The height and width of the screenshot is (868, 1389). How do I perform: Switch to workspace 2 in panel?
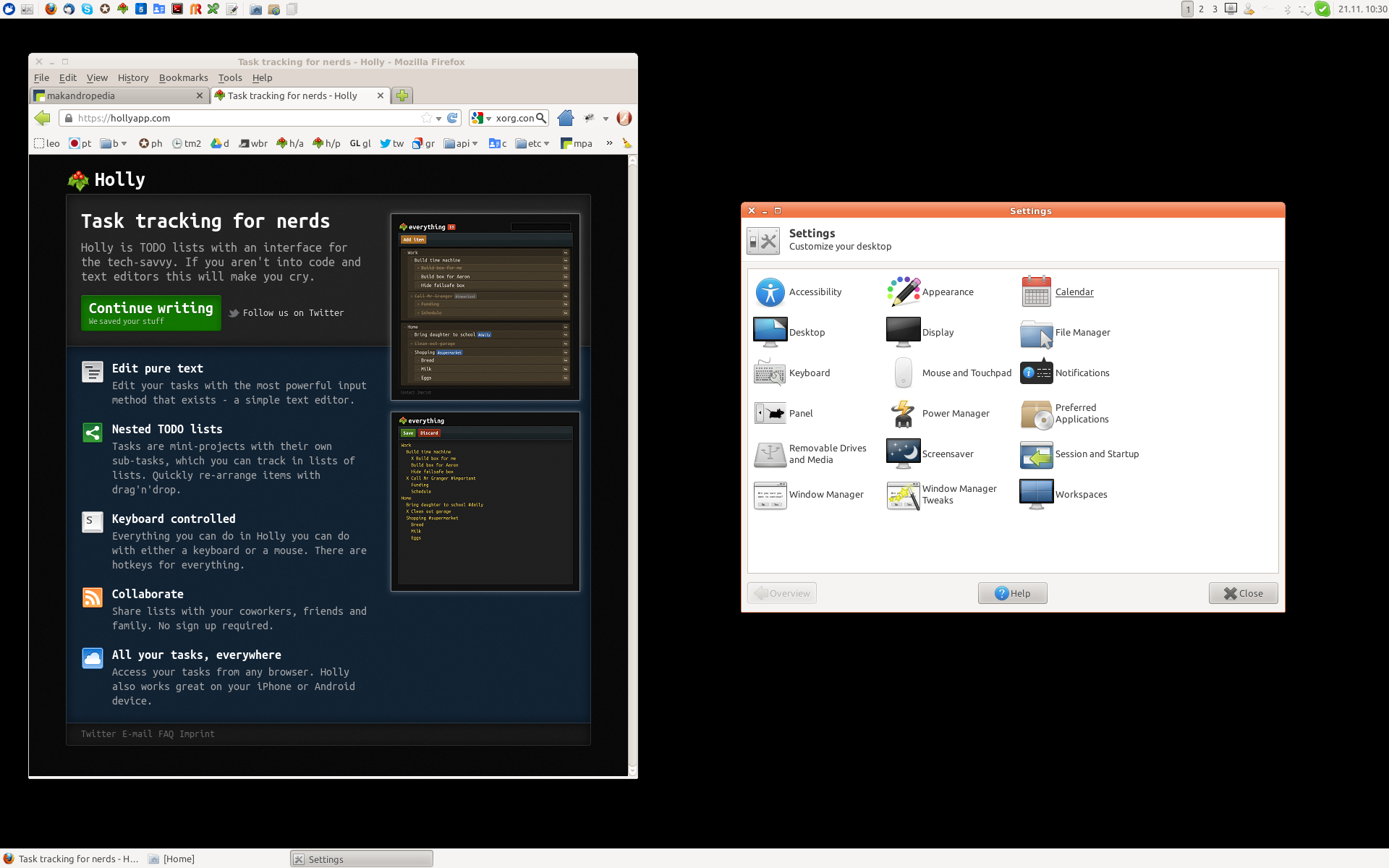click(1201, 9)
